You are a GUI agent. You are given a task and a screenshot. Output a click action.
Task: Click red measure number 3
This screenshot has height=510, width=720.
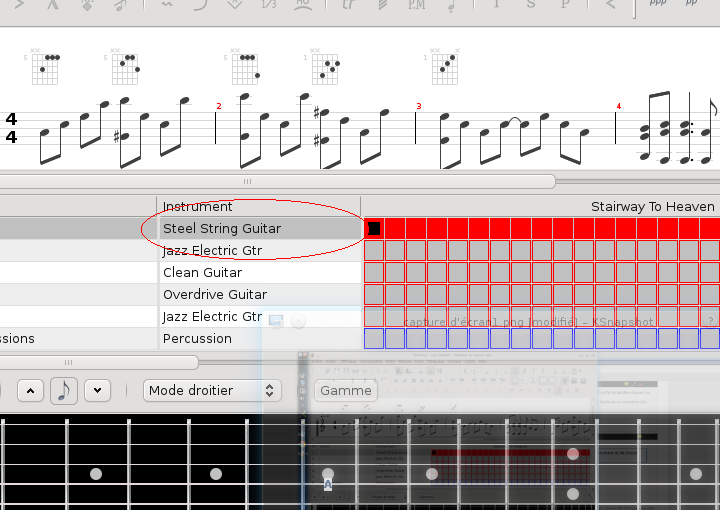[419, 106]
